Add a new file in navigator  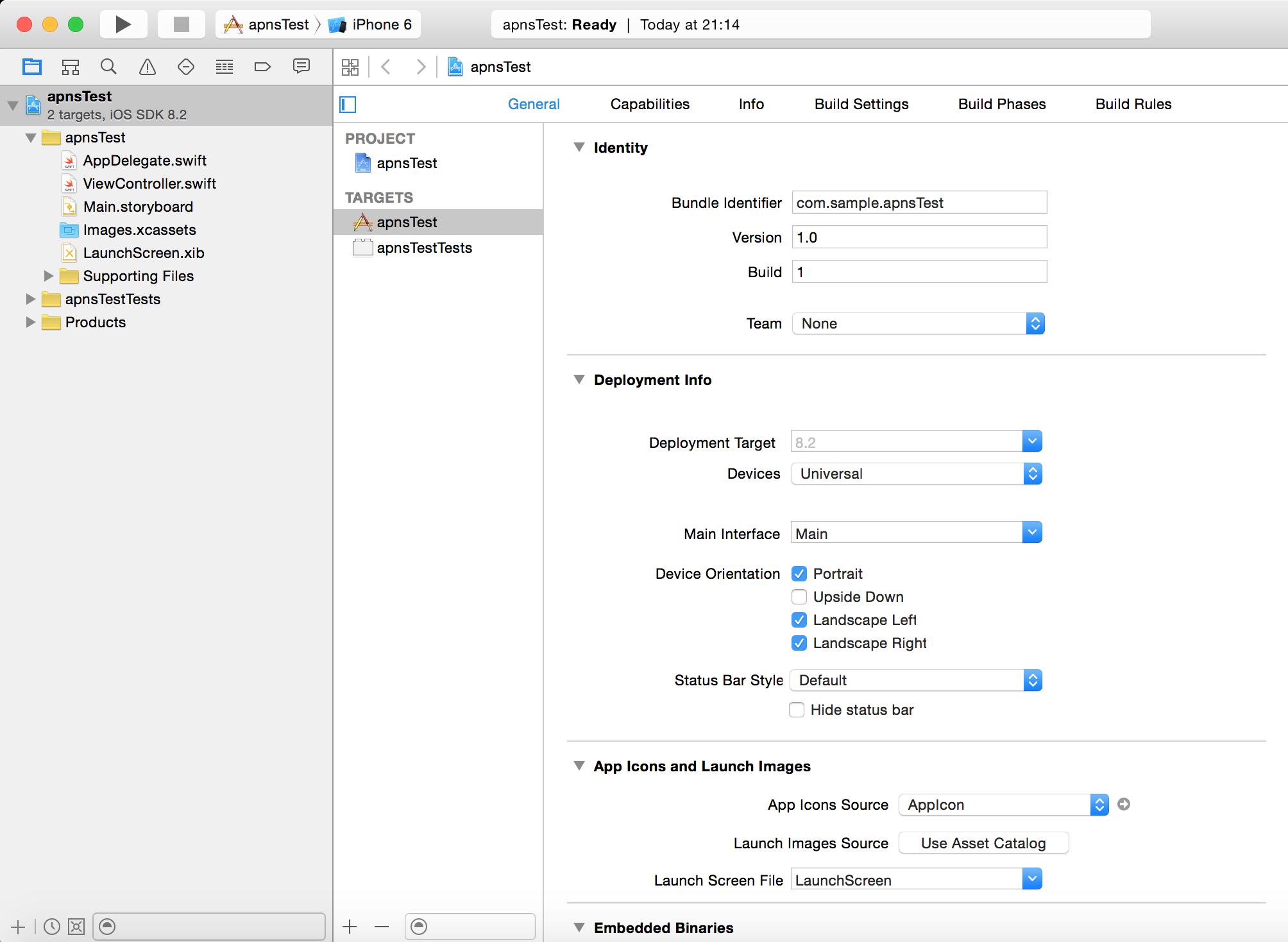pyautogui.click(x=18, y=927)
